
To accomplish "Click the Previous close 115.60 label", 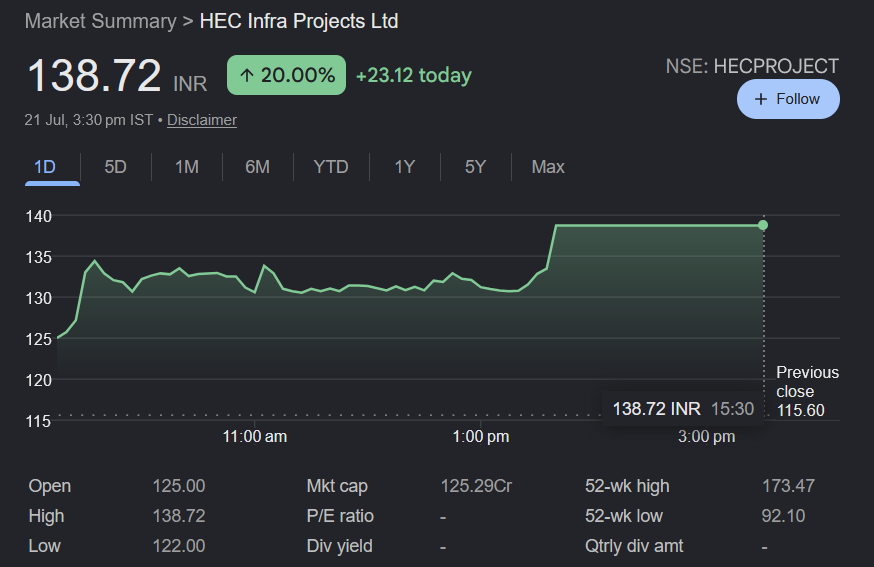I will (x=807, y=391).
